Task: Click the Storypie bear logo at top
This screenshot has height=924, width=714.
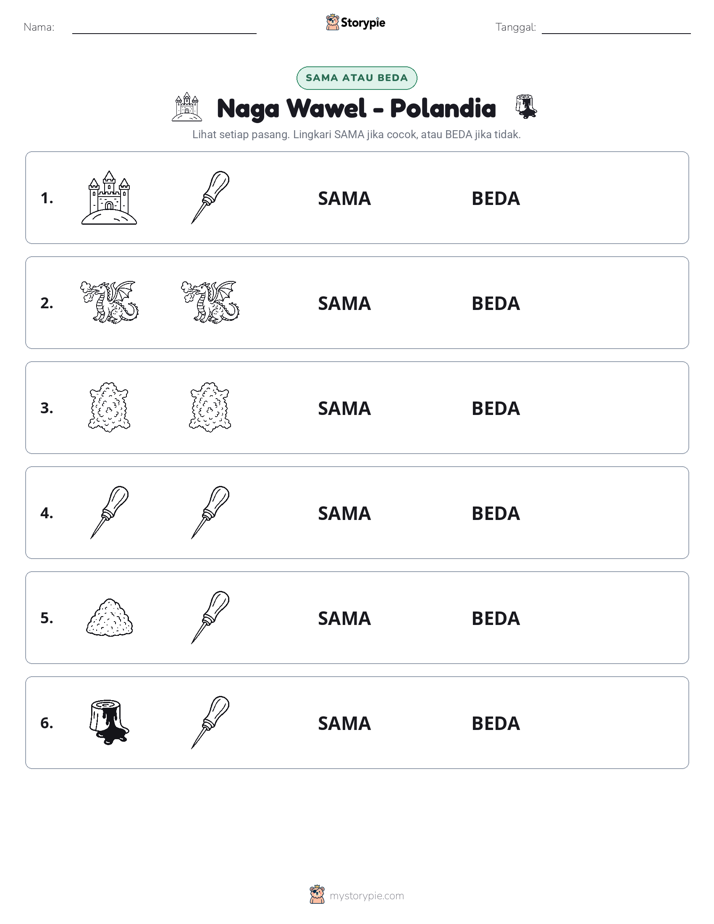Action: (332, 22)
